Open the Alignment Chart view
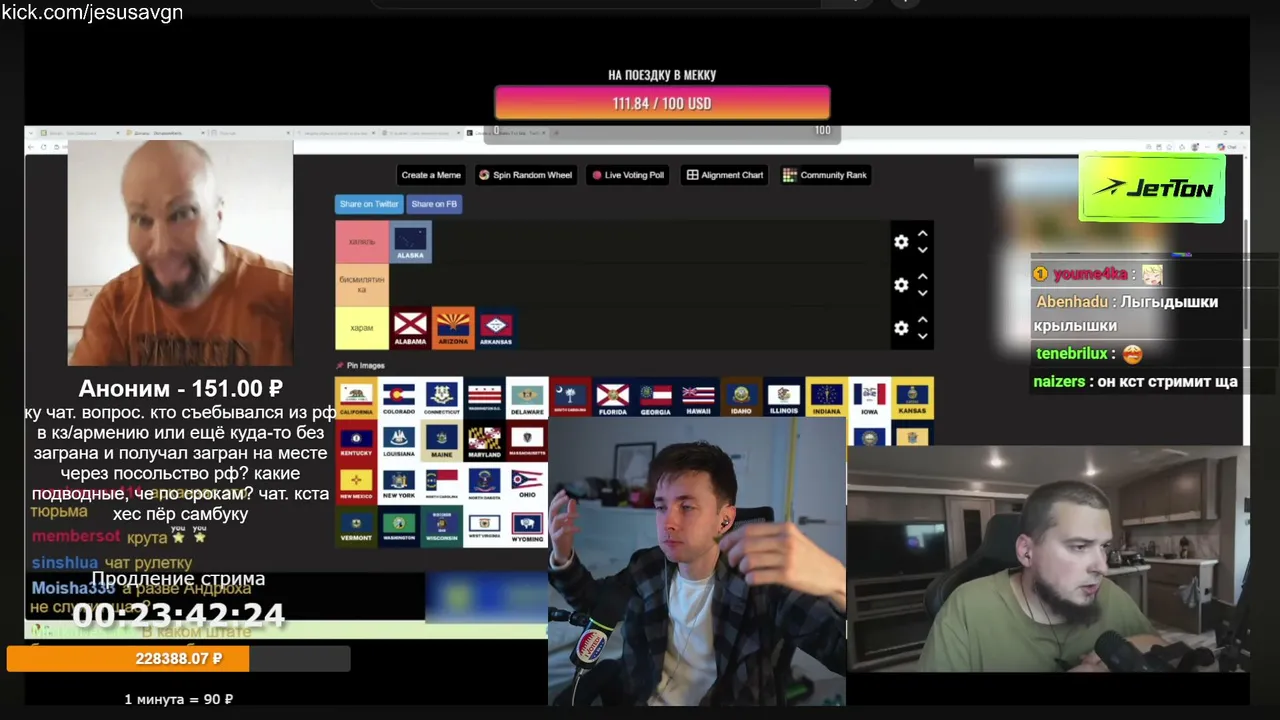1280x720 pixels. point(725,175)
